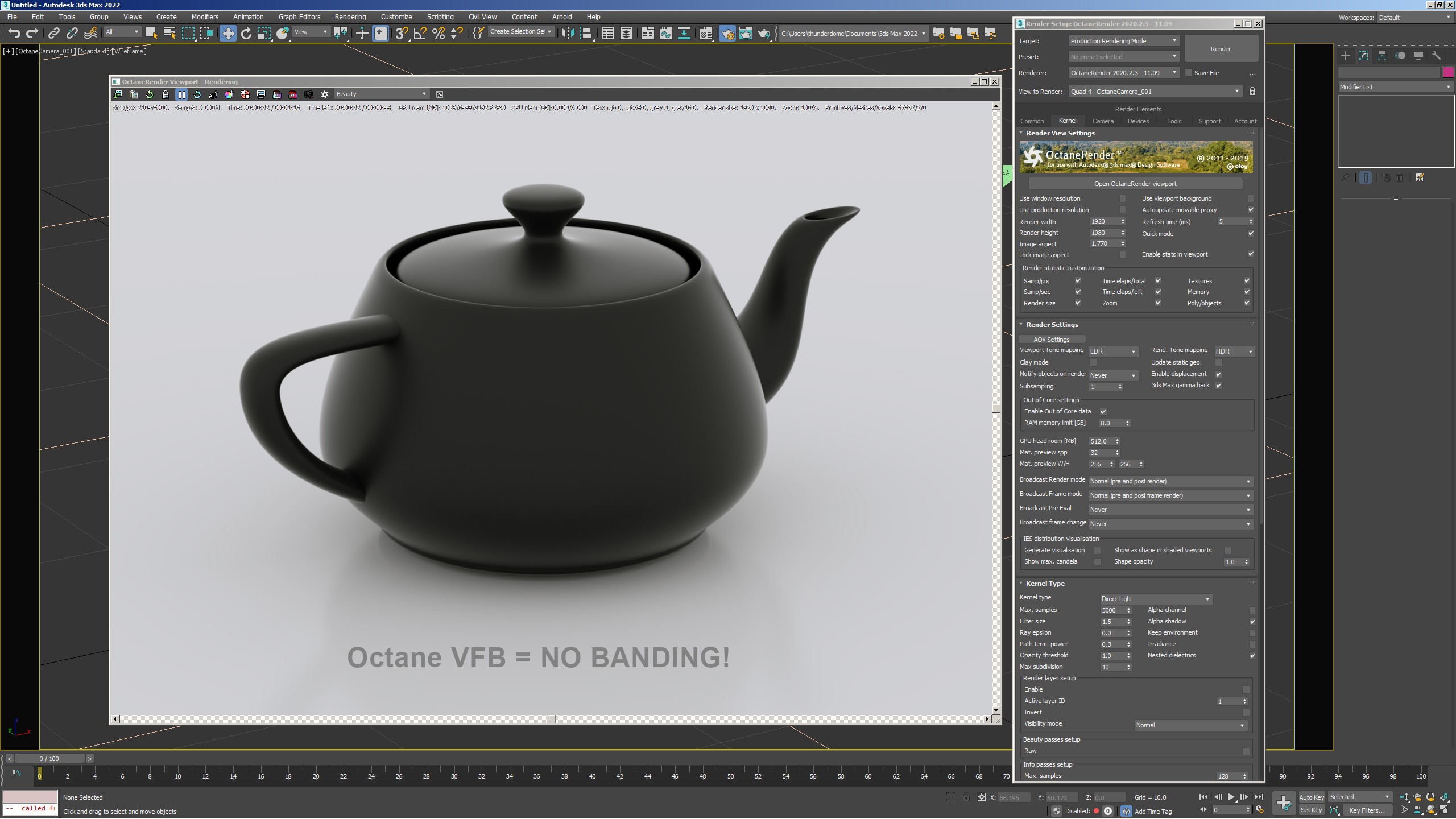The width and height of the screenshot is (1456, 819).
Task: Open the Kernel type dropdown
Action: coord(1156,599)
